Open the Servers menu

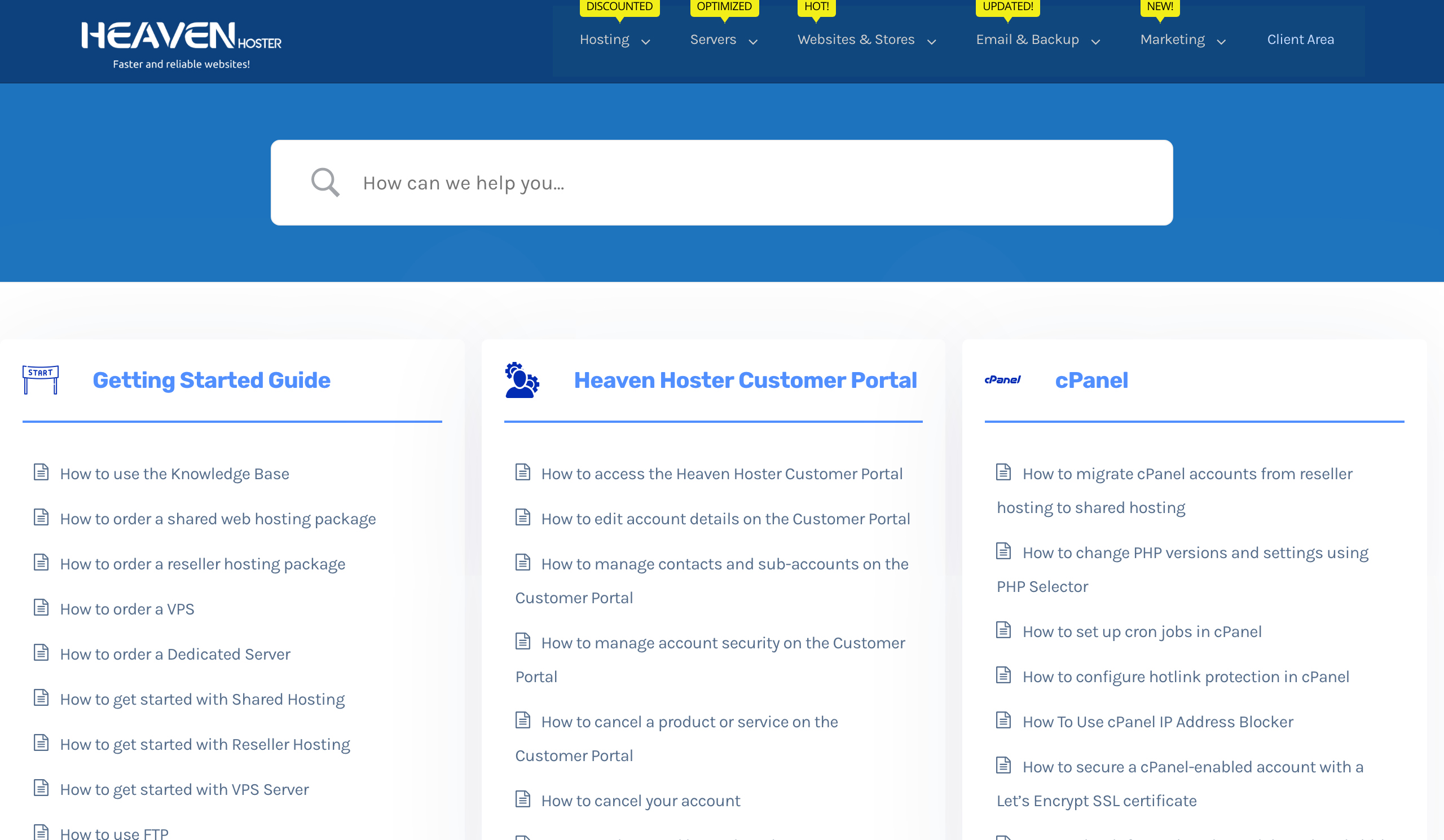(713, 39)
